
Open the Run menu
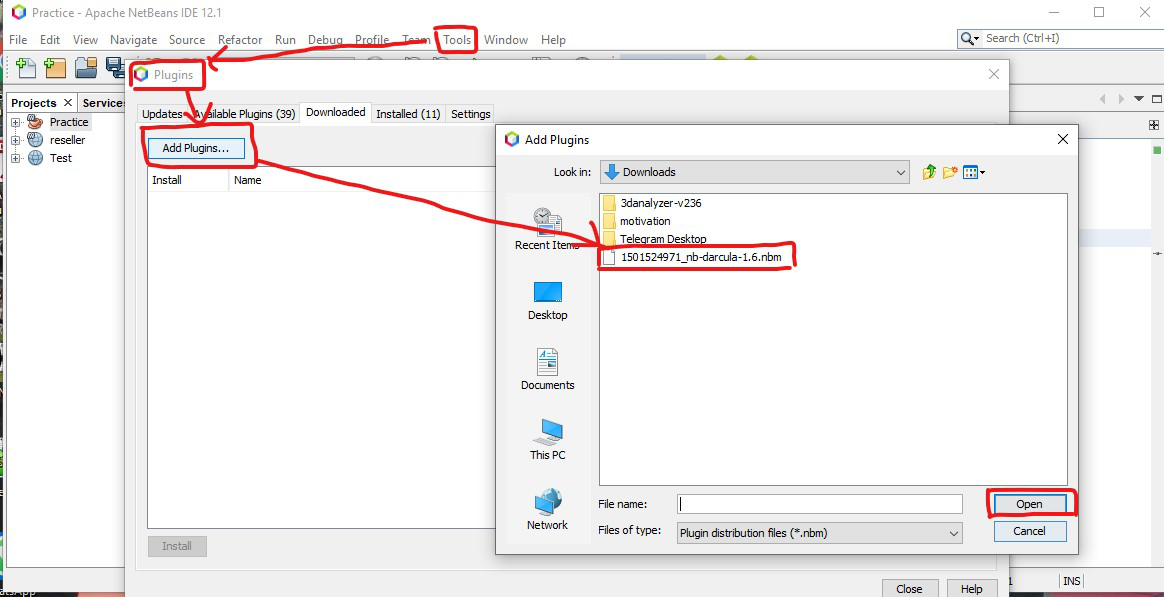tap(285, 40)
